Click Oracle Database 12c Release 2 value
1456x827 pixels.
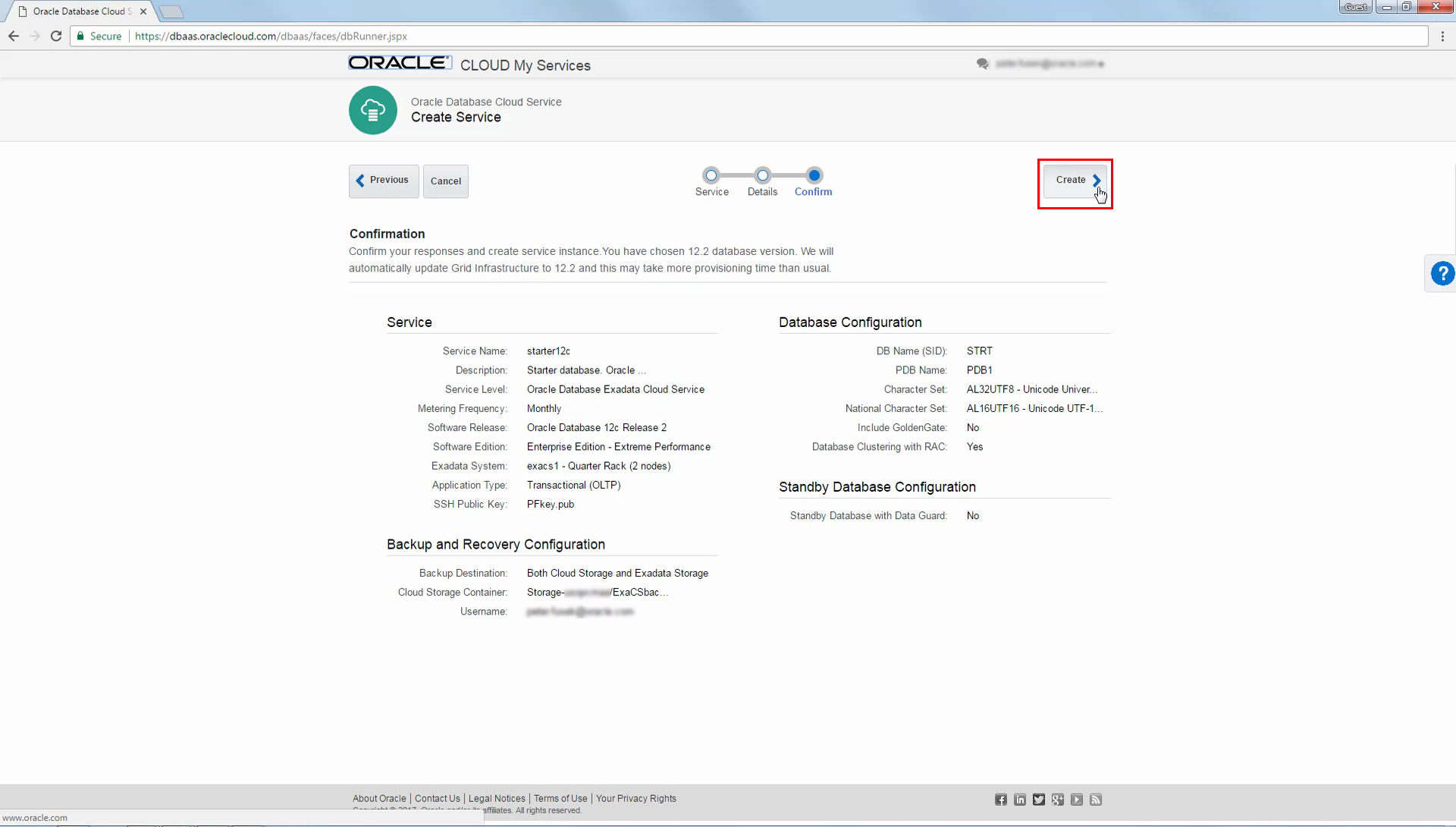click(x=597, y=428)
